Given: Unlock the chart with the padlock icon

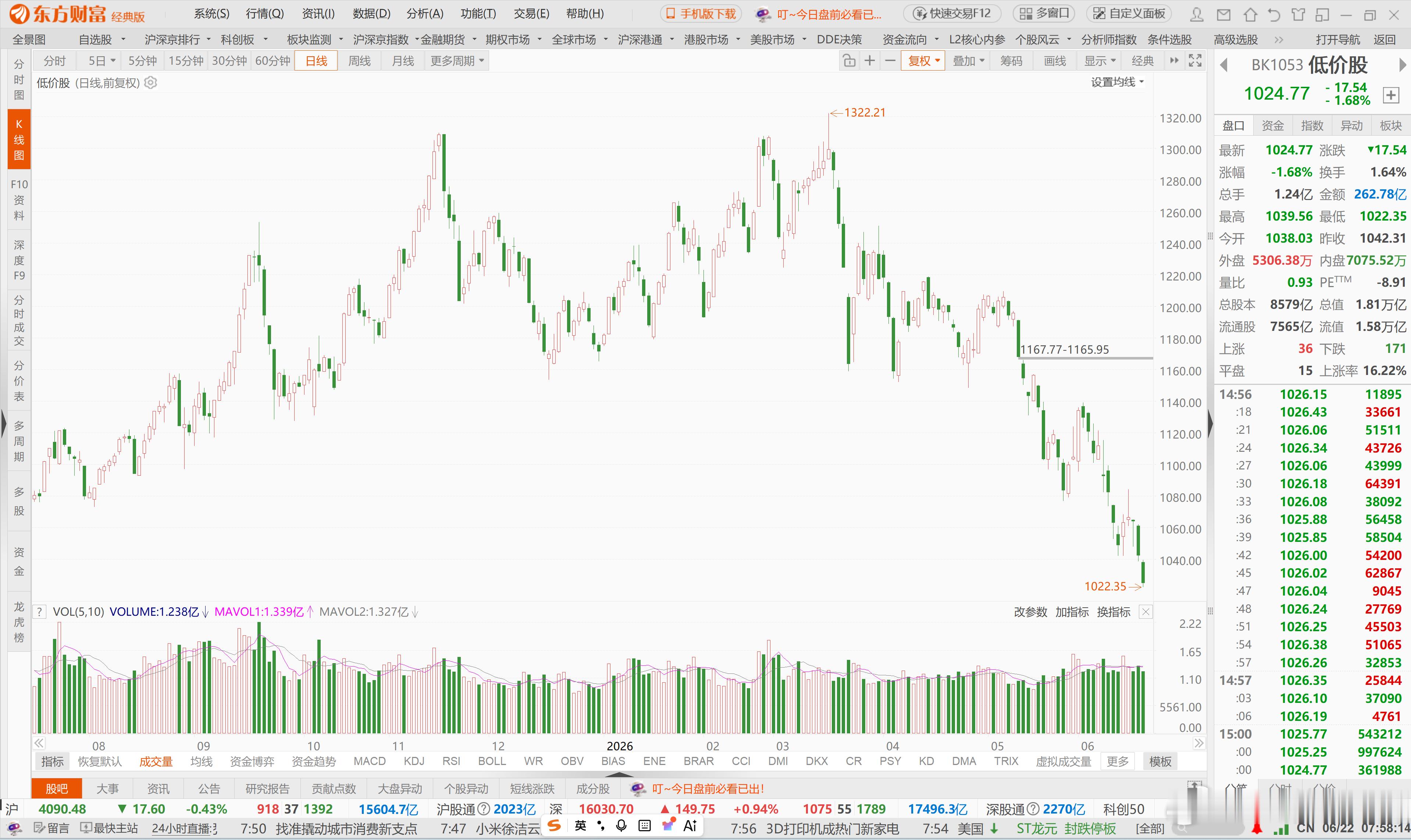Looking at the screenshot, I should tap(849, 61).
